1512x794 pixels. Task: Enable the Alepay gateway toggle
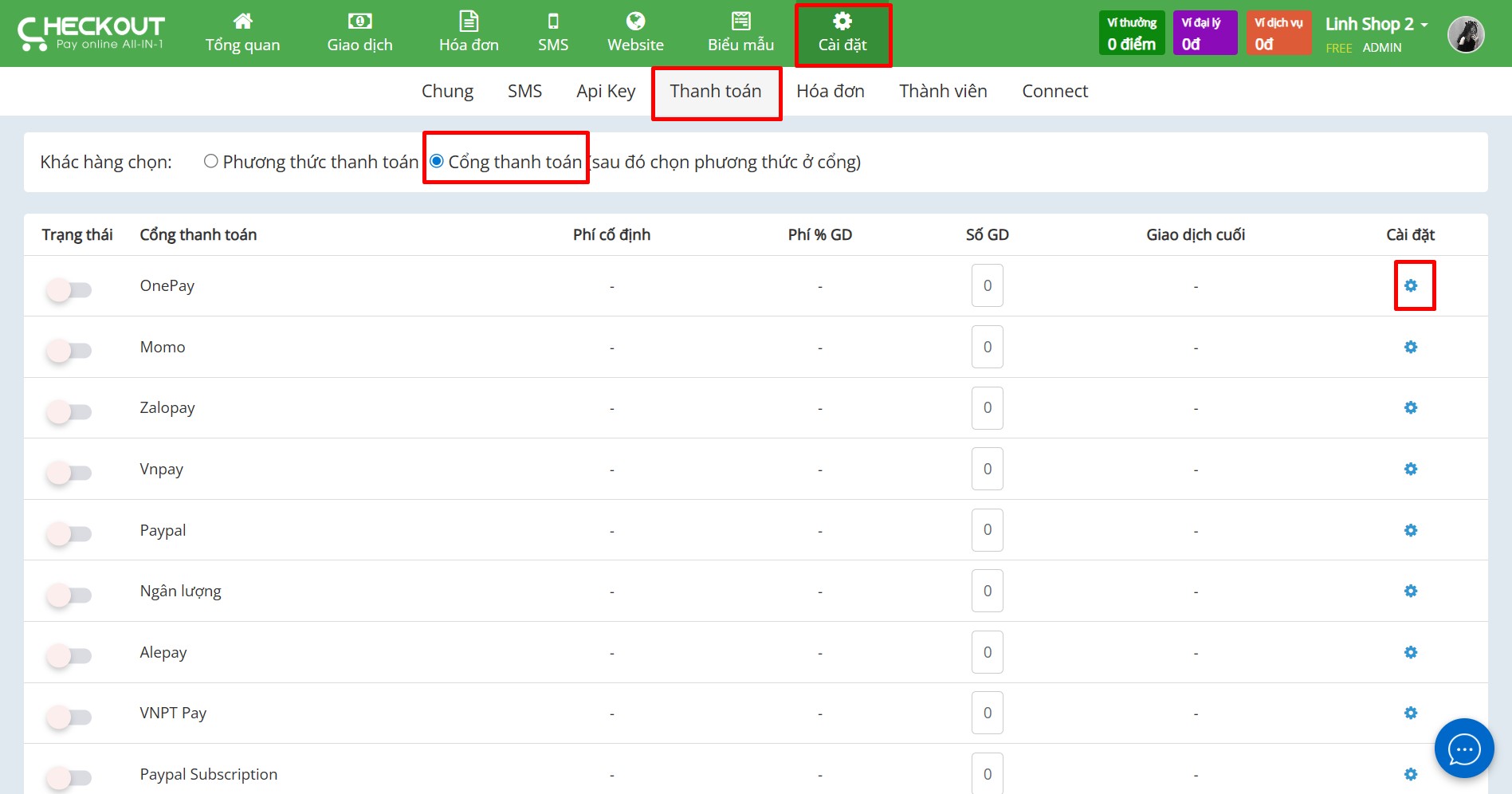point(69,655)
